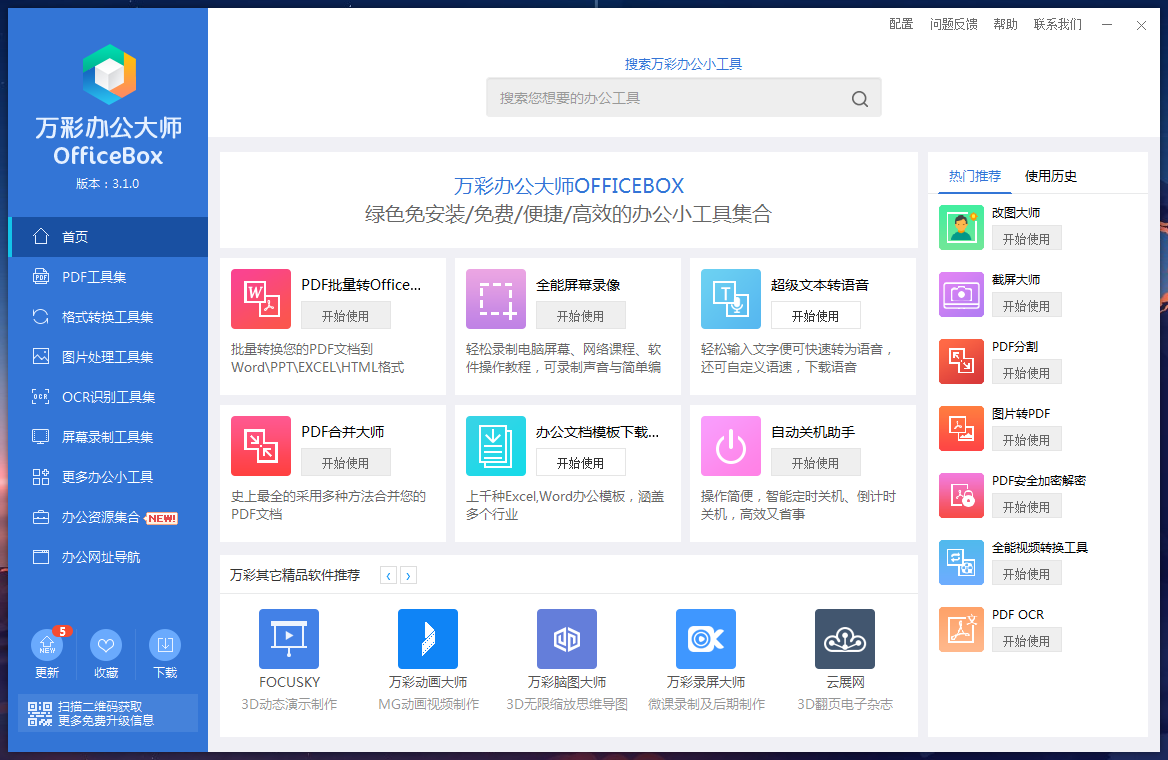The width and height of the screenshot is (1168, 760).
Task: Open the PDF OCR icon
Action: [961, 630]
